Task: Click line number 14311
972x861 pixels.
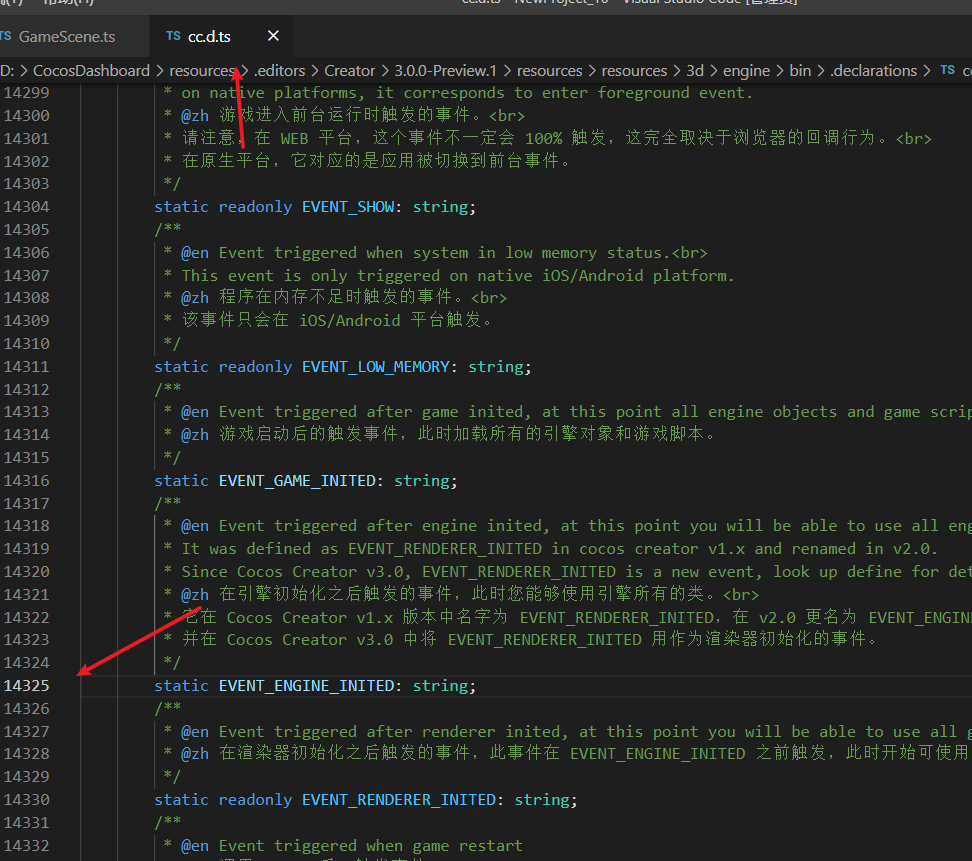Action: coord(27,366)
